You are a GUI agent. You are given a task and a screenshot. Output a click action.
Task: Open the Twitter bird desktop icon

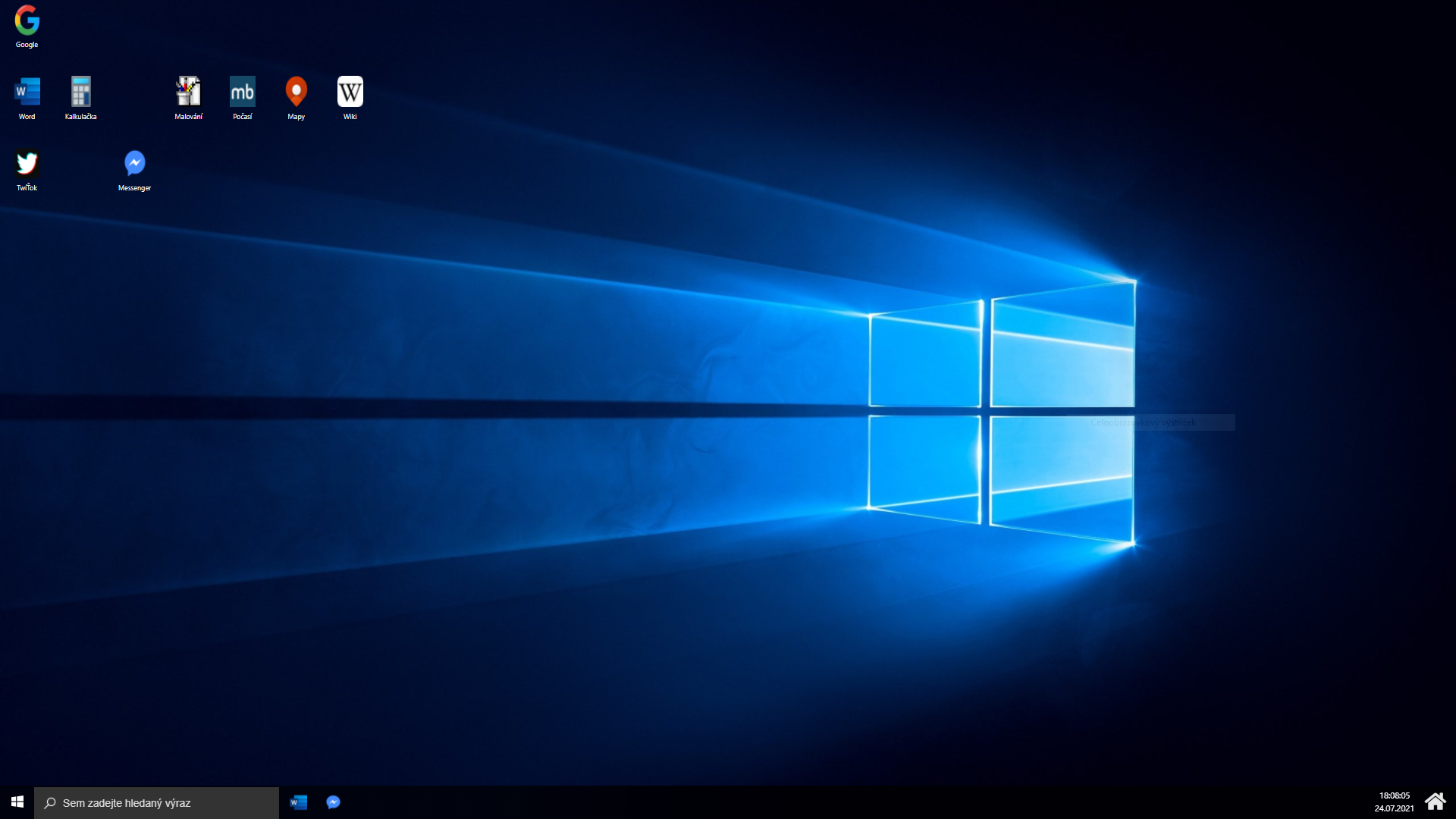[x=27, y=170]
